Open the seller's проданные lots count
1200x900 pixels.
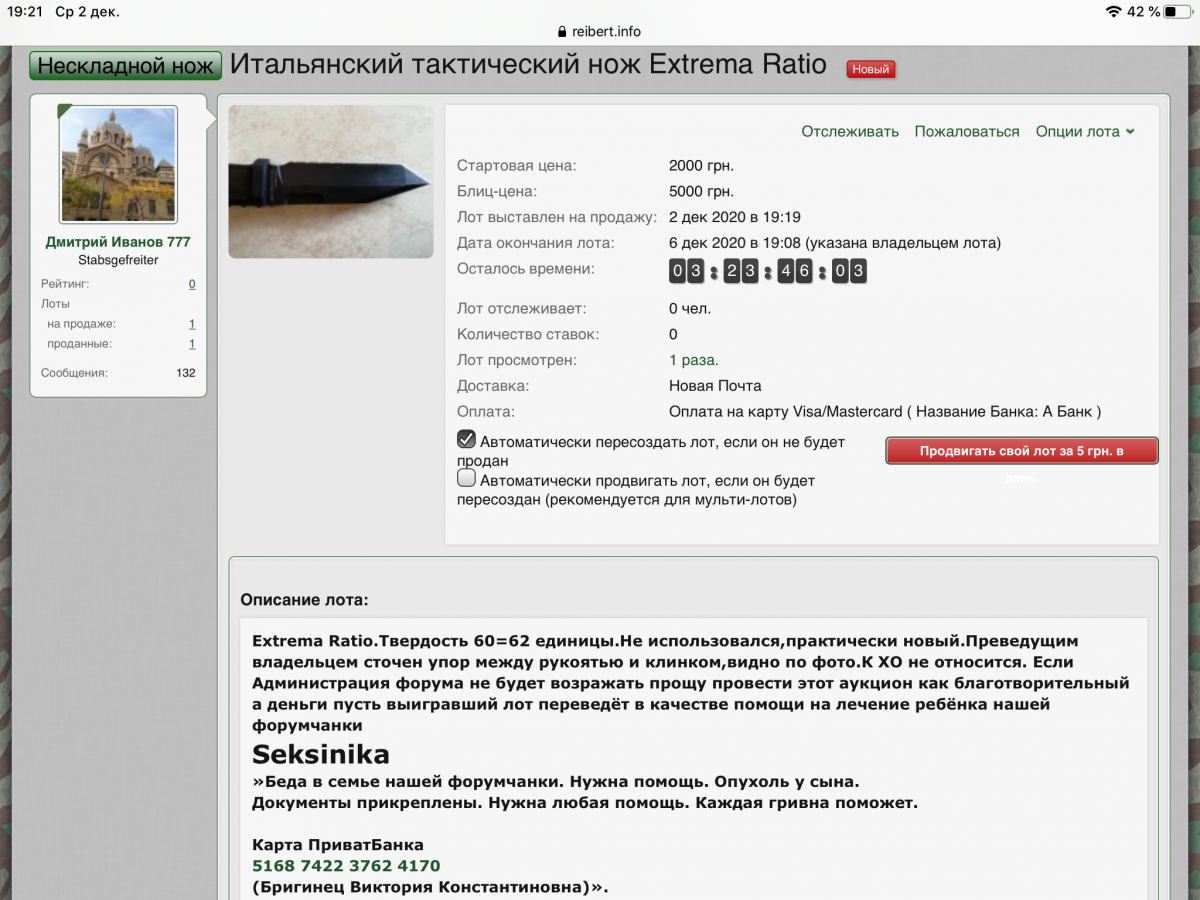click(192, 344)
